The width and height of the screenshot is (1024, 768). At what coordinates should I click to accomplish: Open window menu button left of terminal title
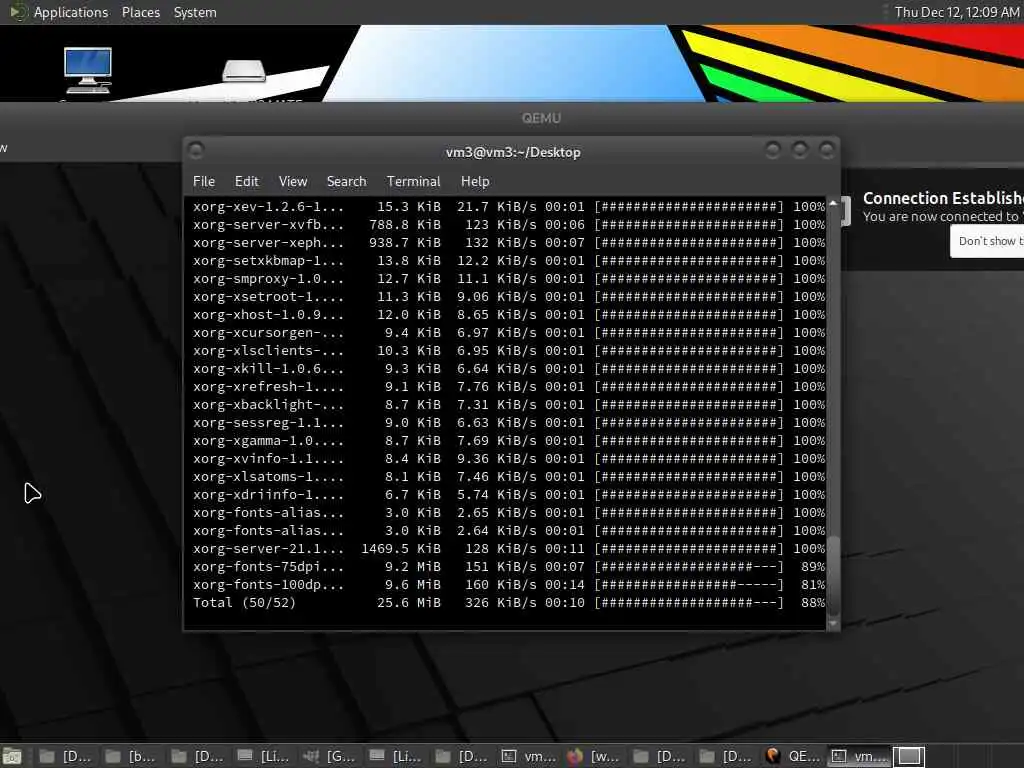pyautogui.click(x=196, y=151)
